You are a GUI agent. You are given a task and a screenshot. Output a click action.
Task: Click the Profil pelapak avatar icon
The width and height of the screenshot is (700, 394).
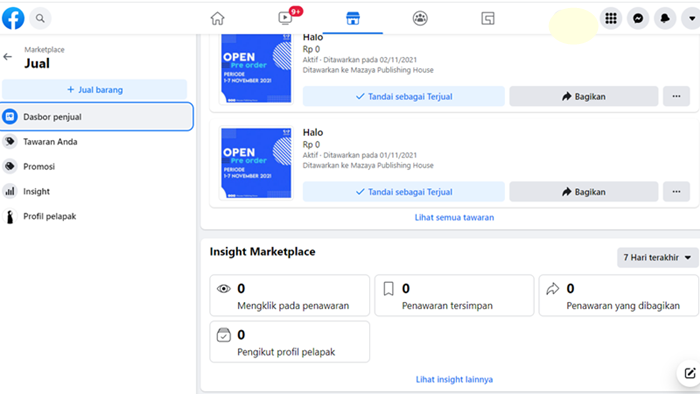tap(10, 216)
